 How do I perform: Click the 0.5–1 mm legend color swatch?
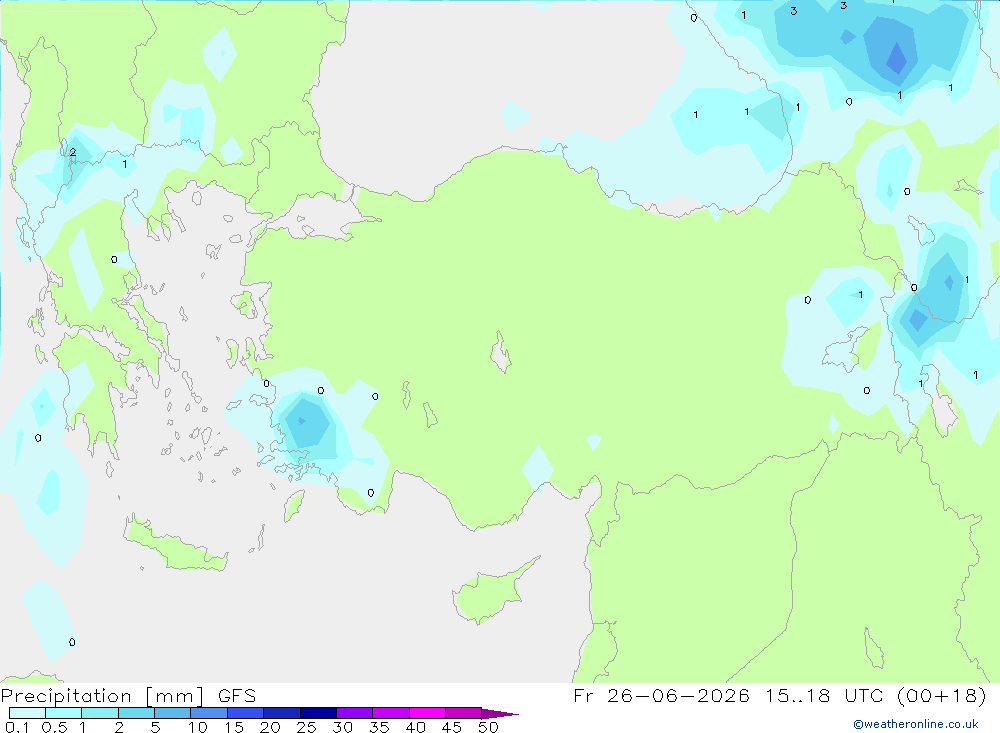pos(64,713)
